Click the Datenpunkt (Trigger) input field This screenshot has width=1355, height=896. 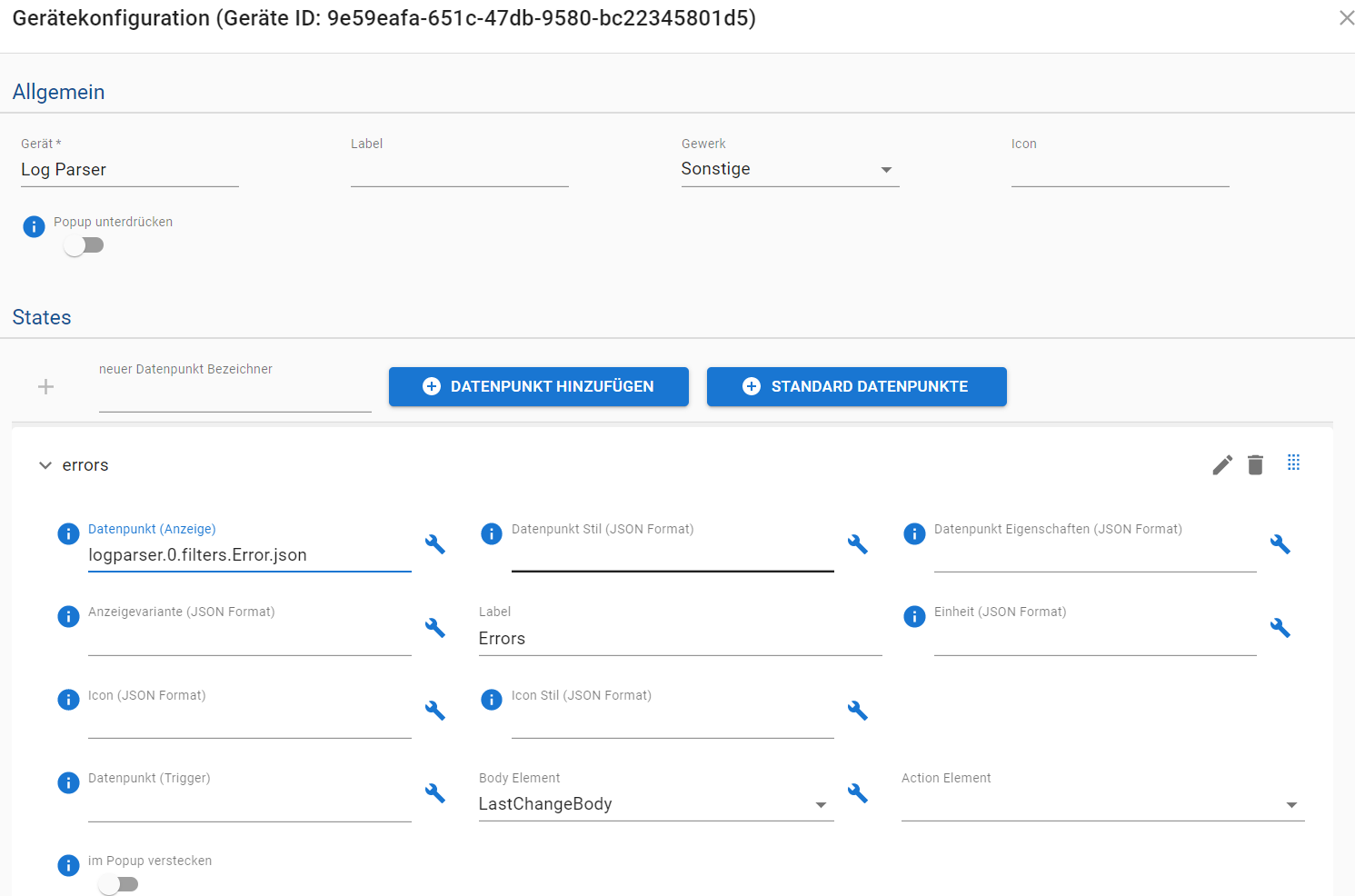[x=250, y=805]
